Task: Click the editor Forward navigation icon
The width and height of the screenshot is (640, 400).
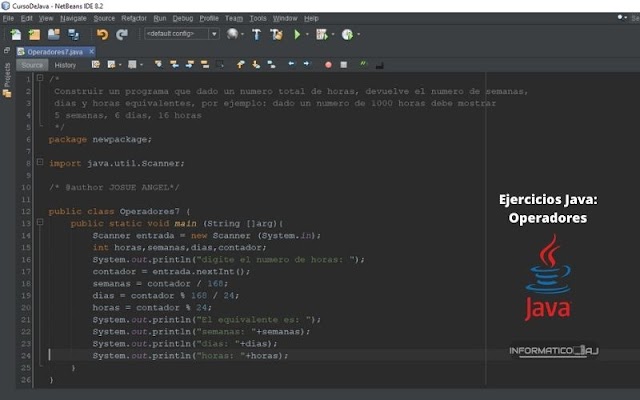Action: click(x=132, y=64)
